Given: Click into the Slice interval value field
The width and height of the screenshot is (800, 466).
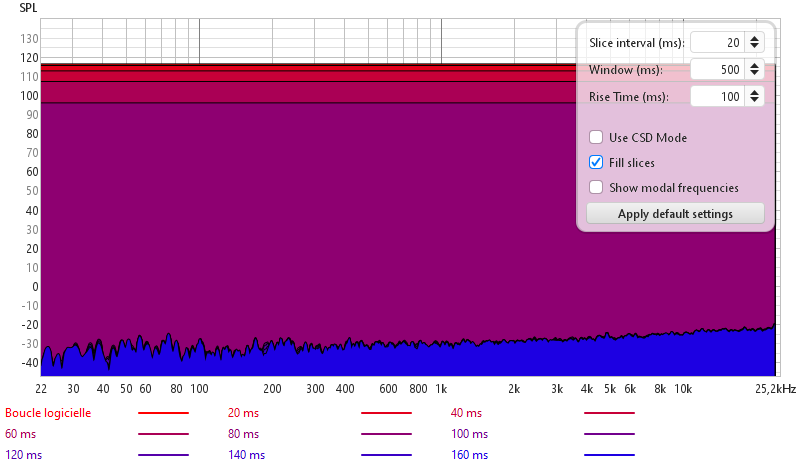Looking at the screenshot, I should [717, 42].
